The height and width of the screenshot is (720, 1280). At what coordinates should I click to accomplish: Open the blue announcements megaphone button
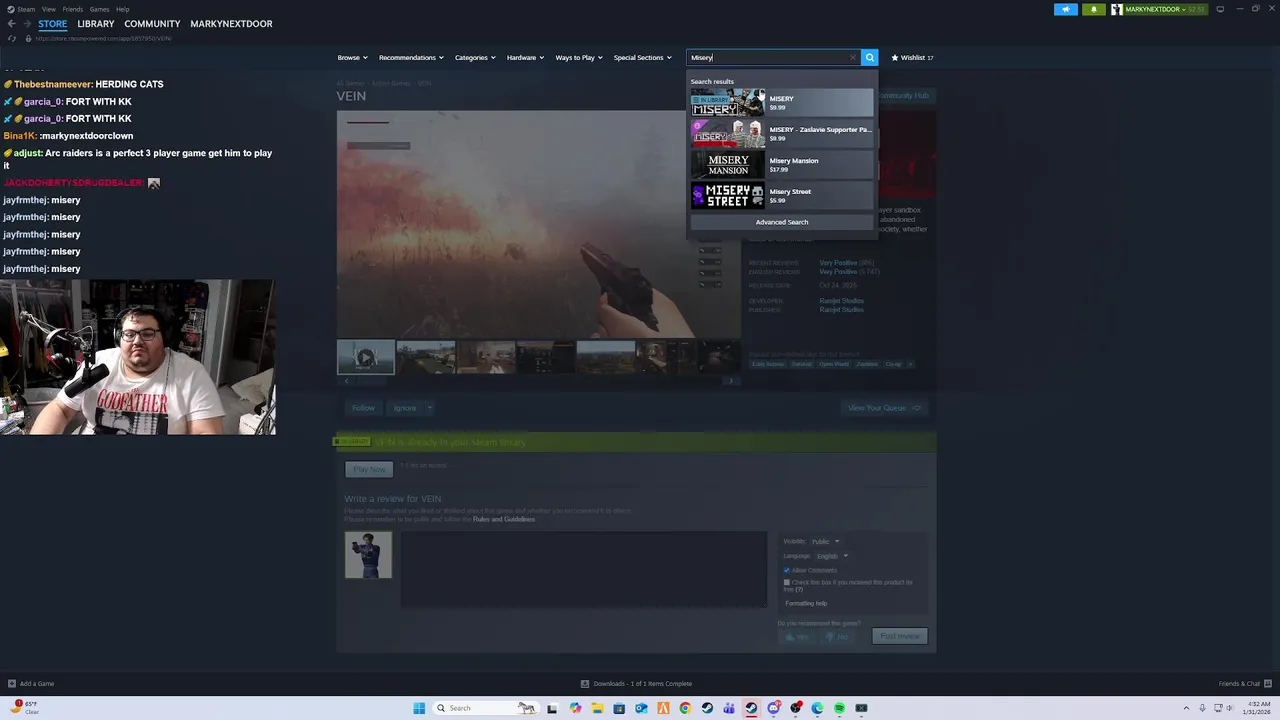(x=1066, y=9)
